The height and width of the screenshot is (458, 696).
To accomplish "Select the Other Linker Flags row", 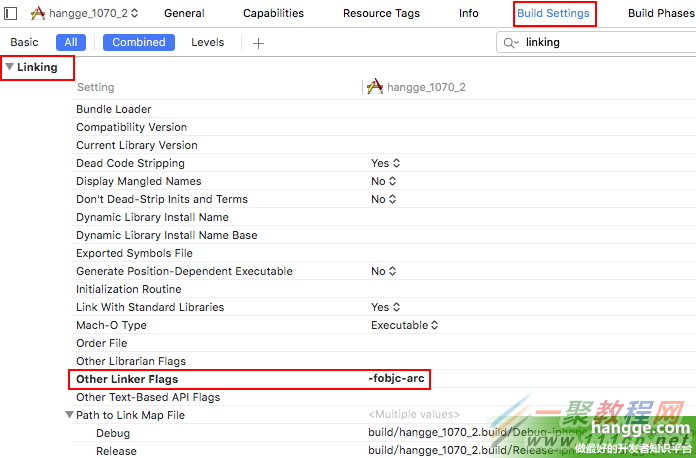I will point(127,379).
